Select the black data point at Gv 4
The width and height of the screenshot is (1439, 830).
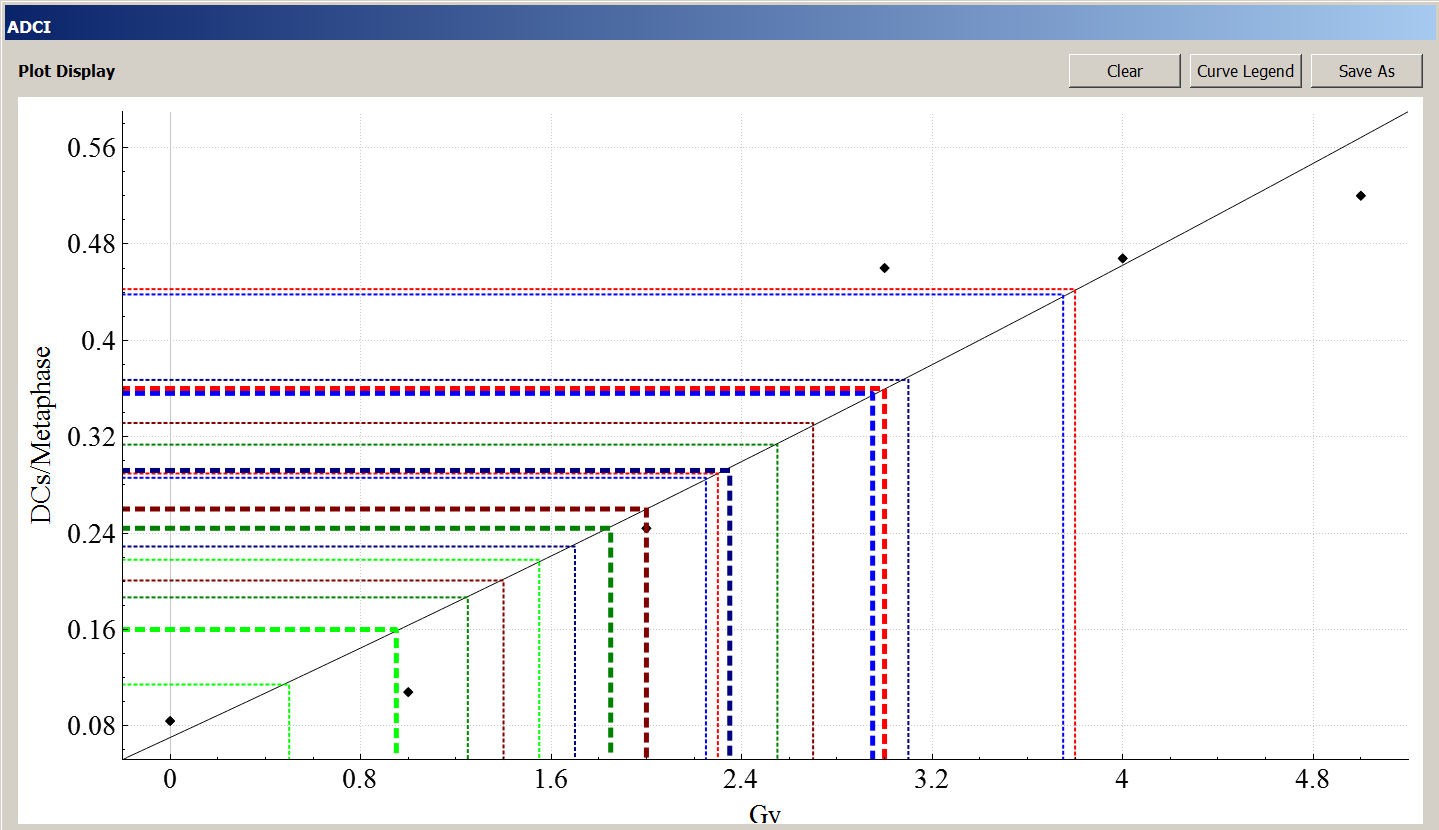pos(1122,258)
